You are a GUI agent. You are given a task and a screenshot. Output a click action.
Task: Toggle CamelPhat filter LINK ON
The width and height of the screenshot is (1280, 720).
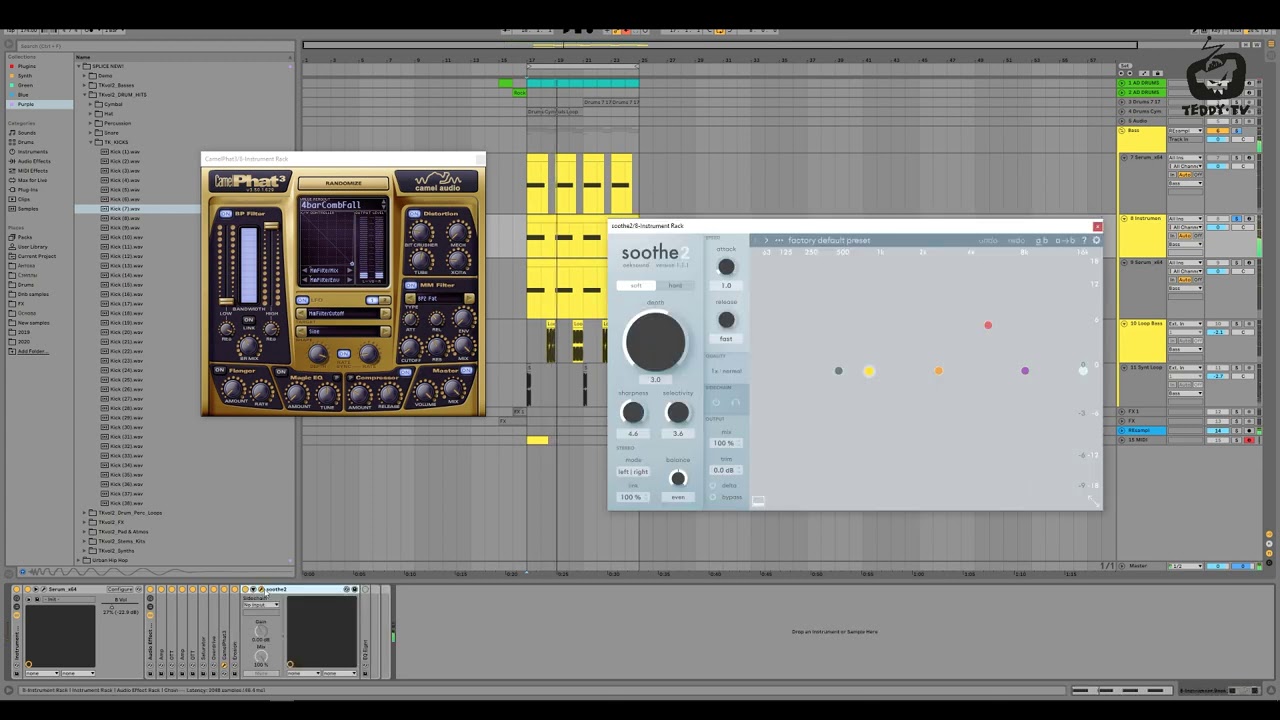click(249, 320)
